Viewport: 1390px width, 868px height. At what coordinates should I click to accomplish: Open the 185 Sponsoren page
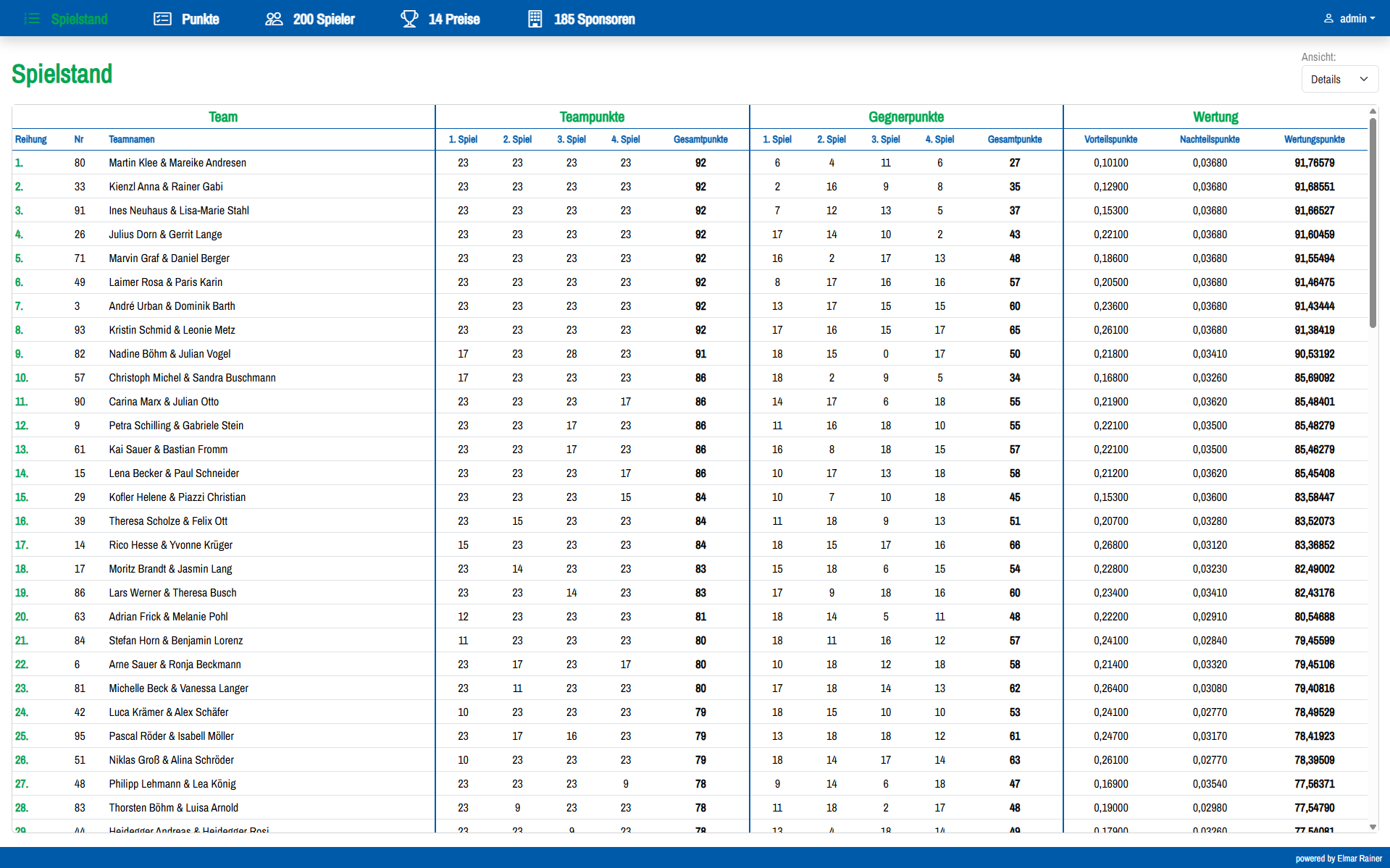(582, 19)
